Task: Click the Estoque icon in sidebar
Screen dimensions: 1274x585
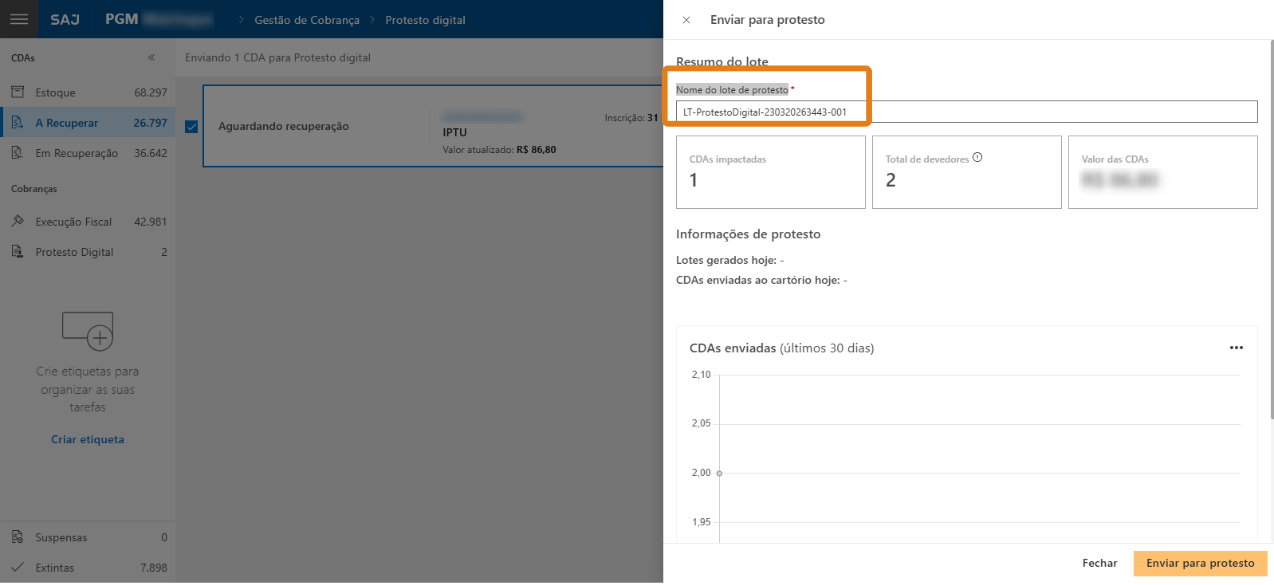Action: coord(17,92)
